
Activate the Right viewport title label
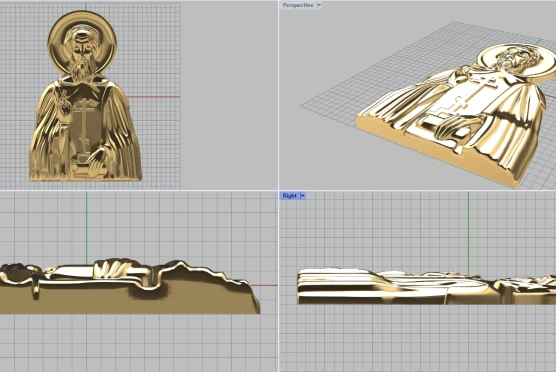pos(290,196)
